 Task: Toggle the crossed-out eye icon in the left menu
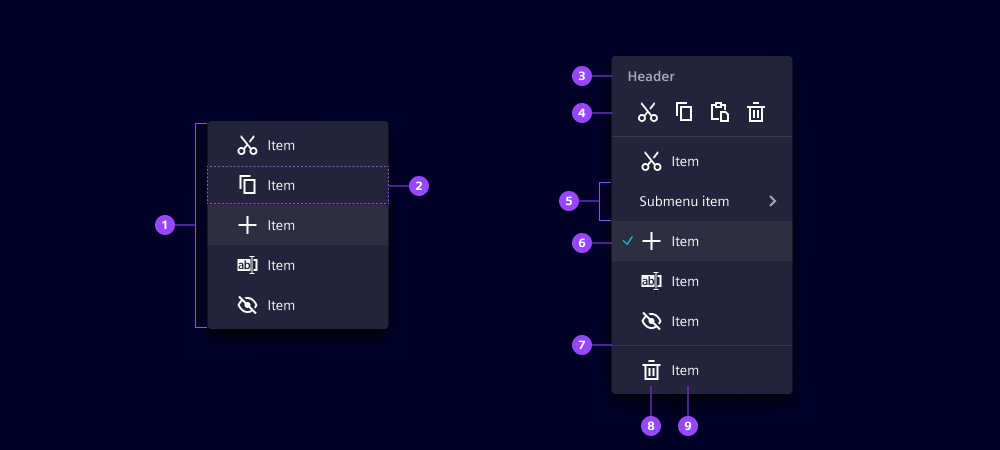(247, 305)
